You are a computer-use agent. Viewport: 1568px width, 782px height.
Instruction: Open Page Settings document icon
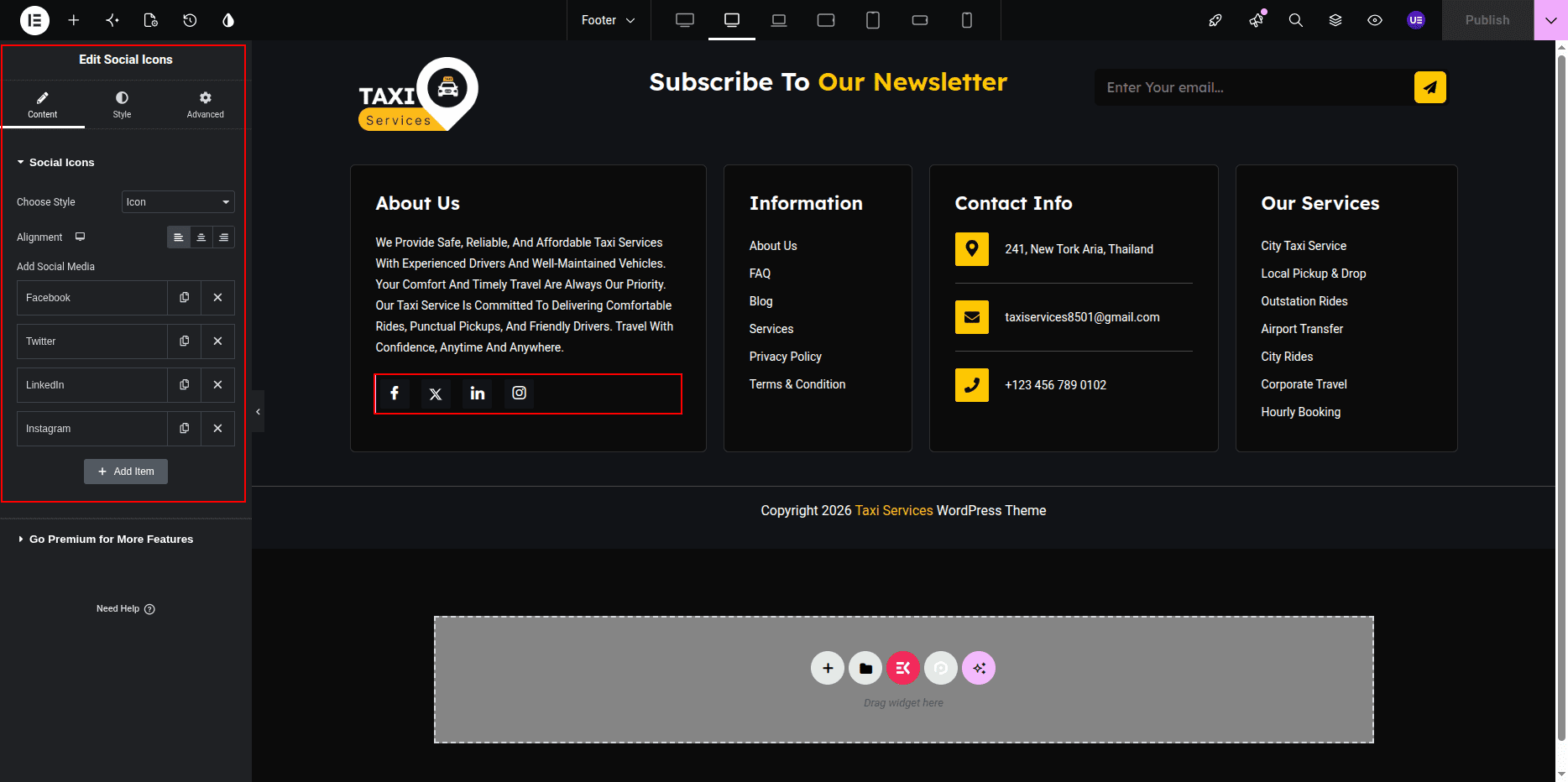point(151,20)
